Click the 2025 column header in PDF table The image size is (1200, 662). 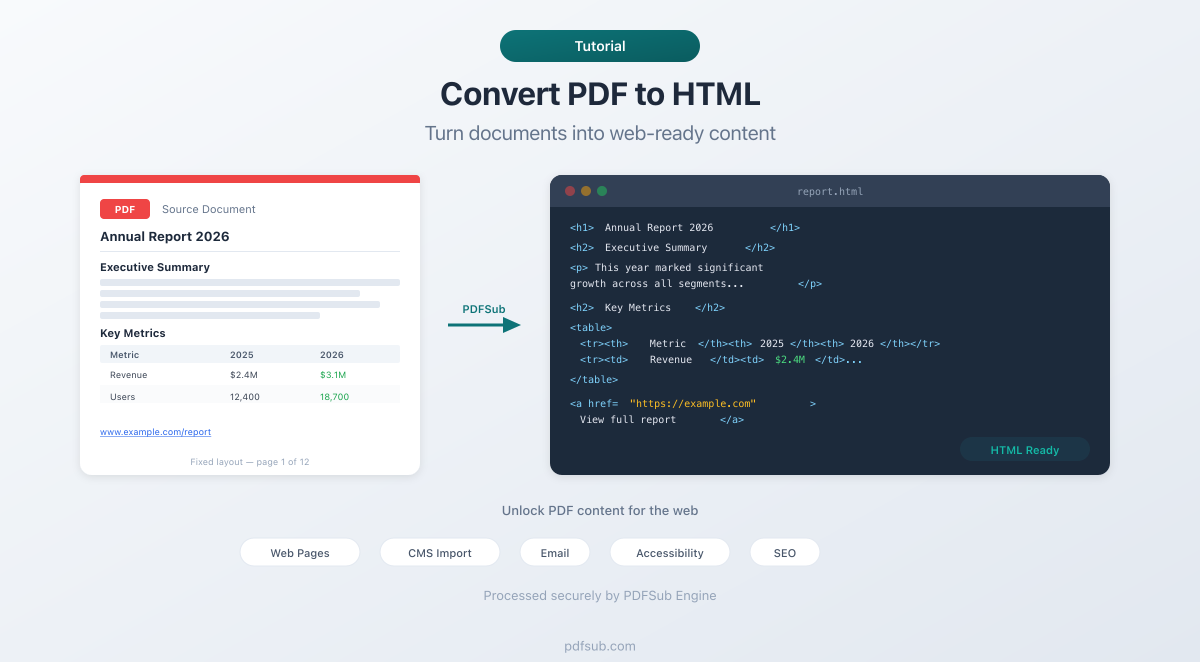[x=242, y=354]
